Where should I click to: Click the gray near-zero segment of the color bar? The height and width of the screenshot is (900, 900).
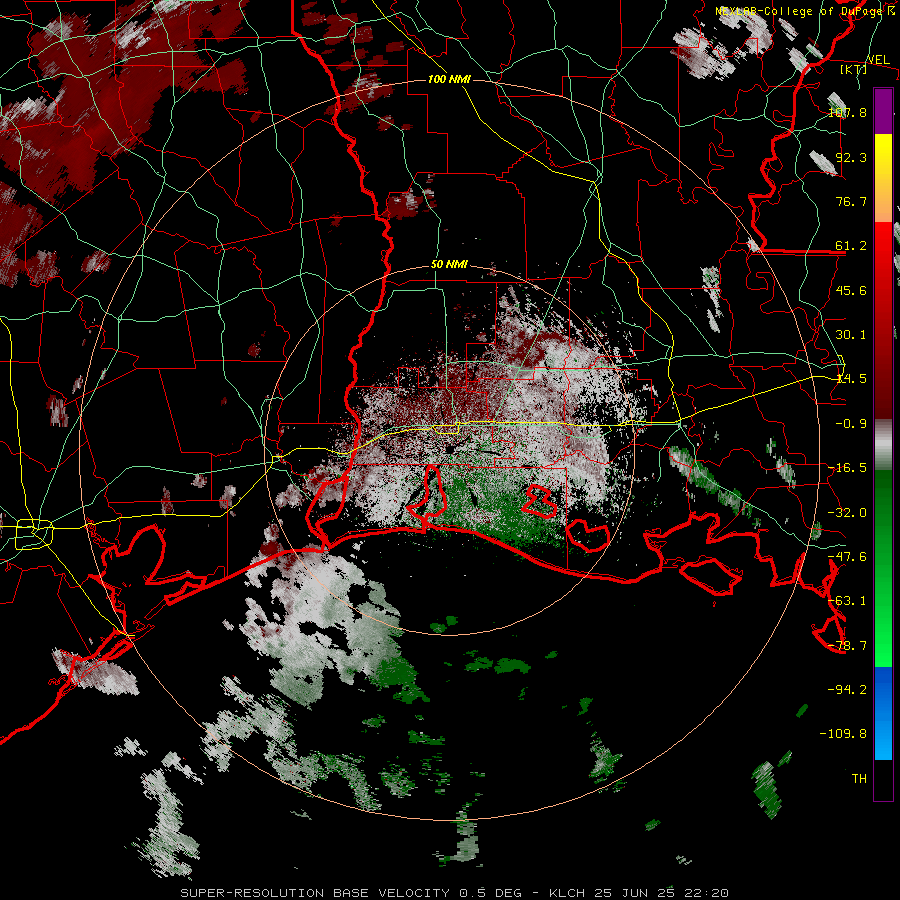883,444
